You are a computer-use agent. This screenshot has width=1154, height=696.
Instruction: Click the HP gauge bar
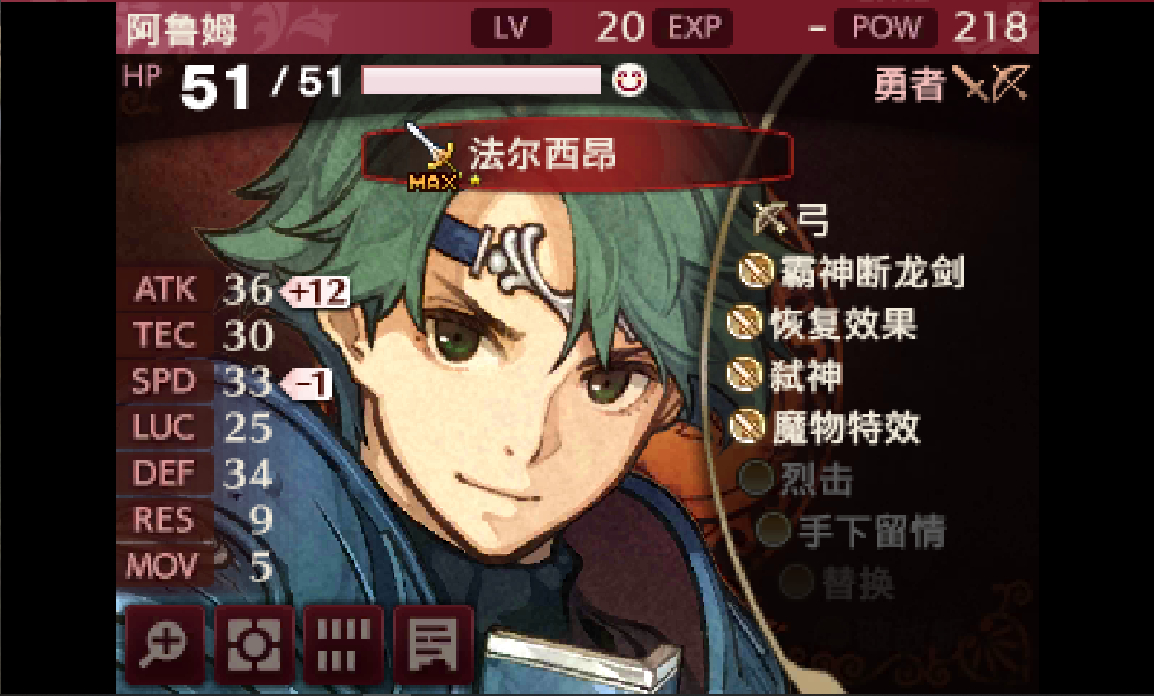point(481,80)
